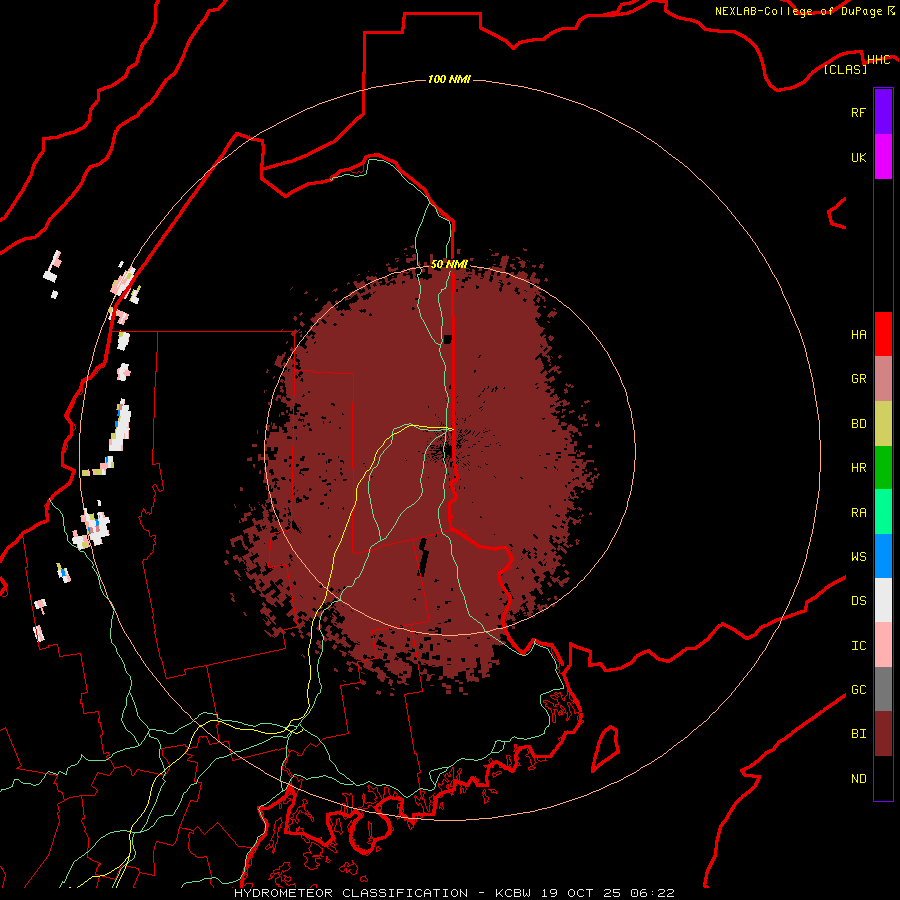Click the purple RF legend color block
This screenshot has width=900, height=900.
(x=883, y=112)
